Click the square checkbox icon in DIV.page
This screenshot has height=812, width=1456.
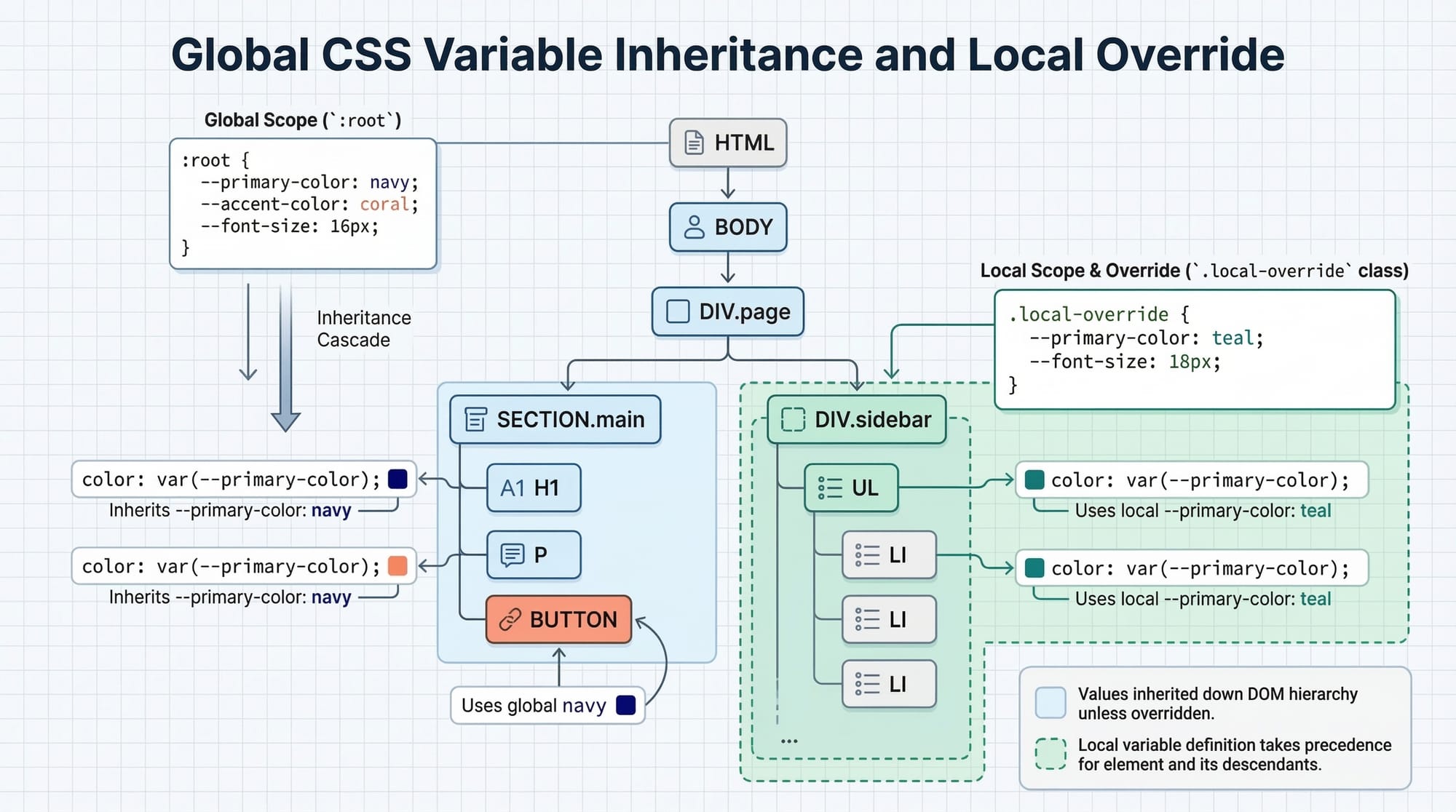tap(678, 311)
